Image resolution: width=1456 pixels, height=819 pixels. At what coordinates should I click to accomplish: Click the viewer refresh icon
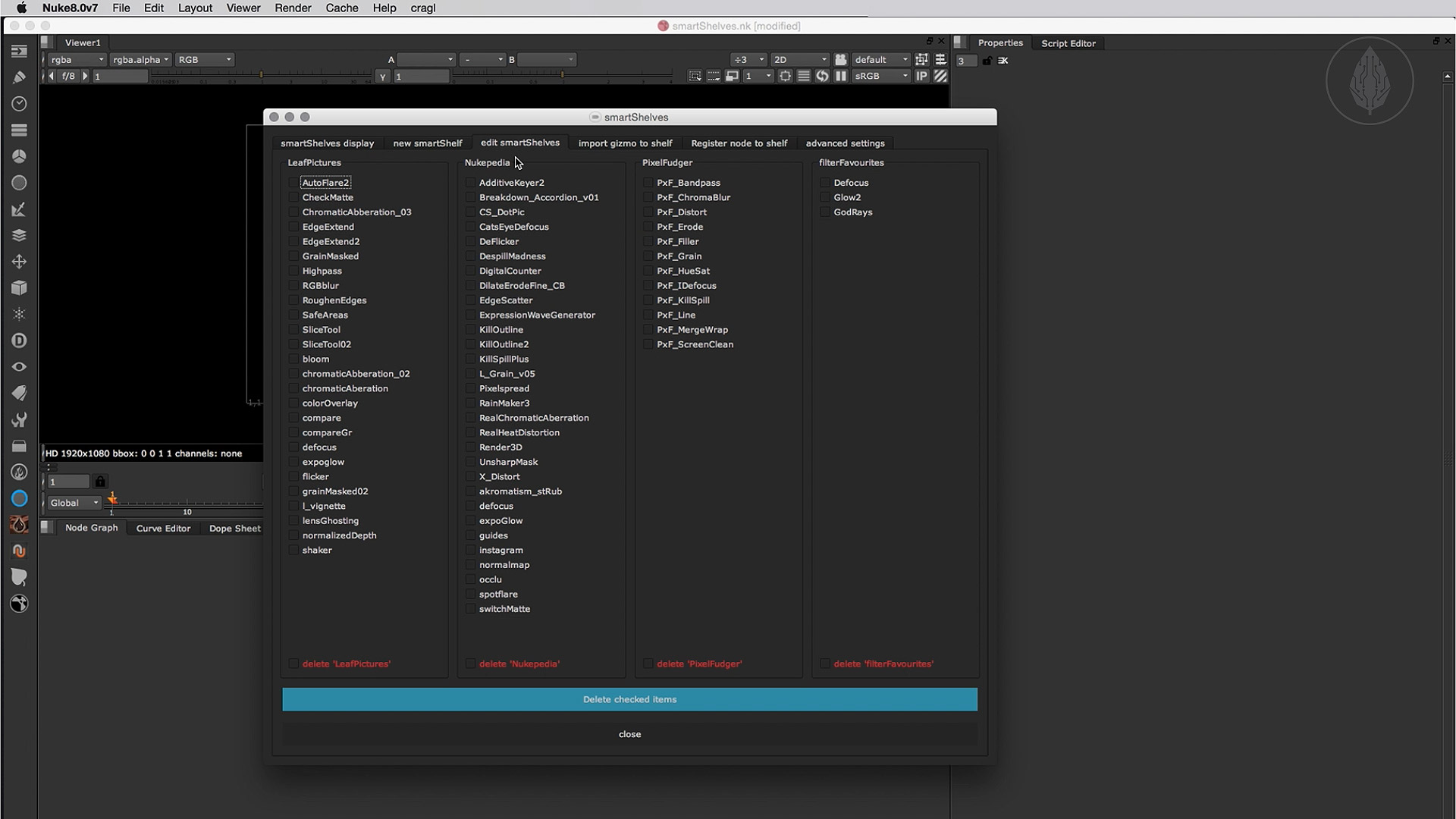[822, 76]
